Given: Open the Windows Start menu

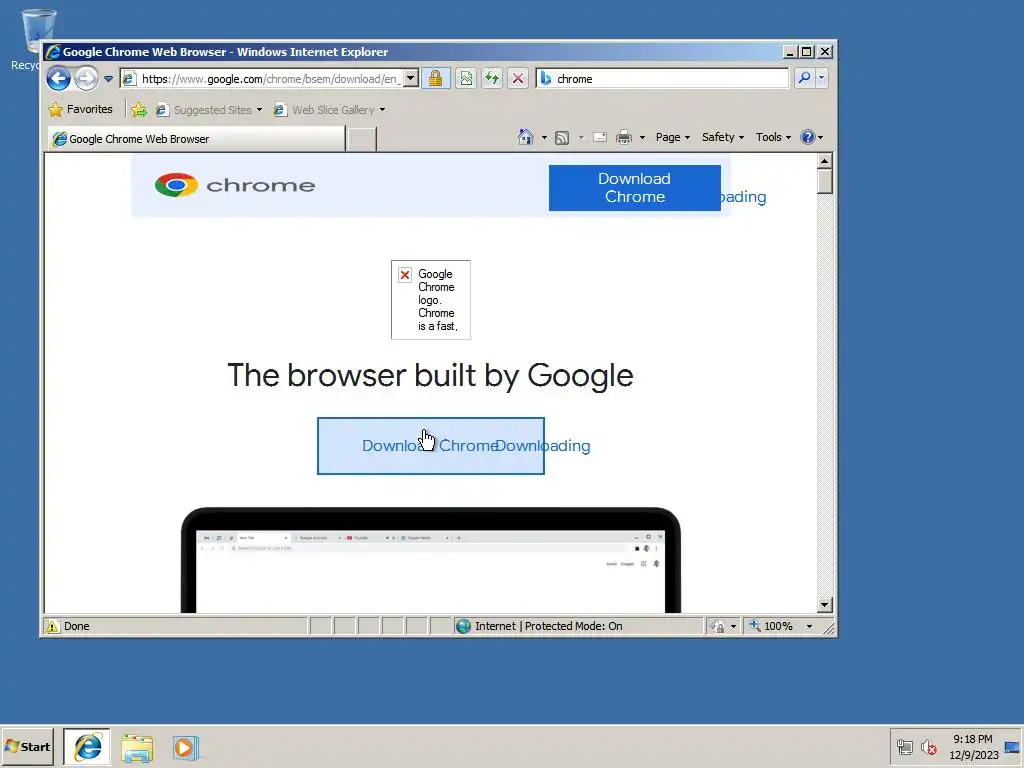Looking at the screenshot, I should click(x=27, y=747).
